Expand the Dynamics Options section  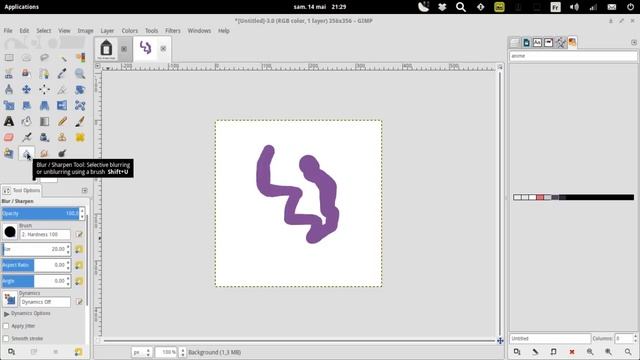(x=7, y=314)
